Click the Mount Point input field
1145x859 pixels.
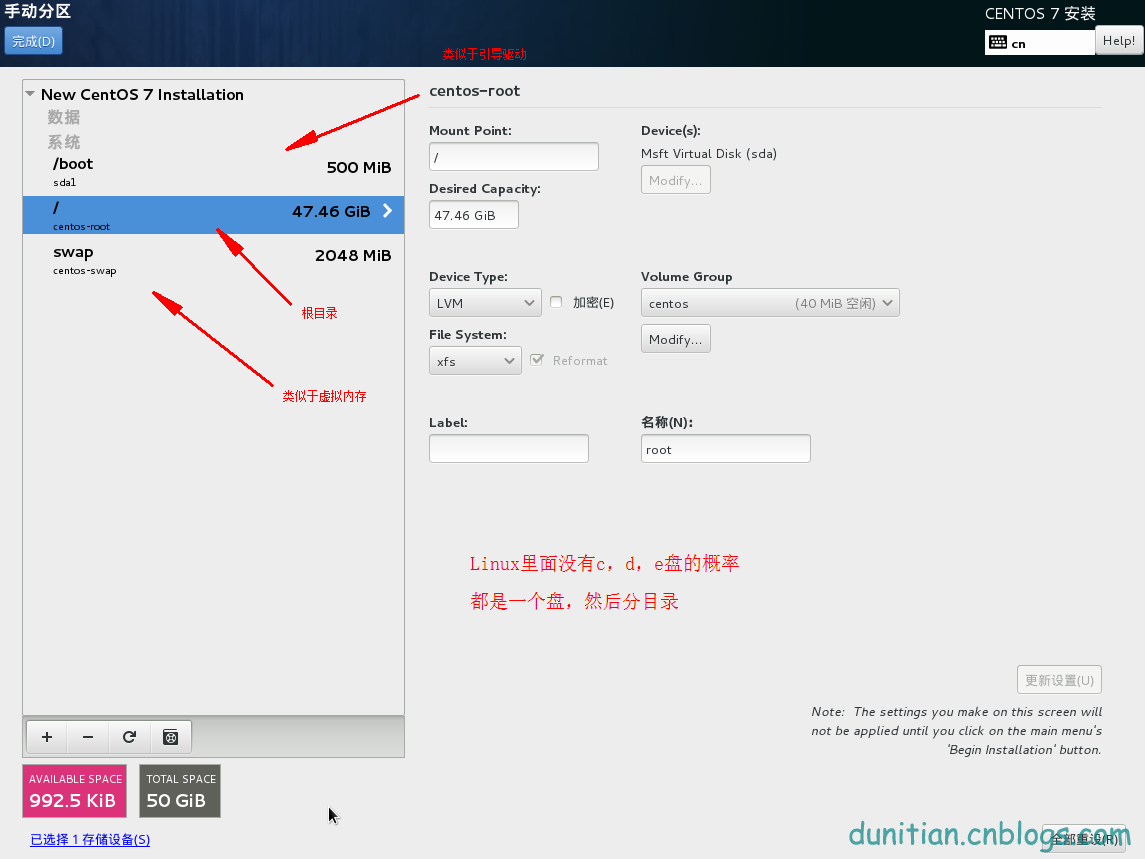tap(514, 156)
